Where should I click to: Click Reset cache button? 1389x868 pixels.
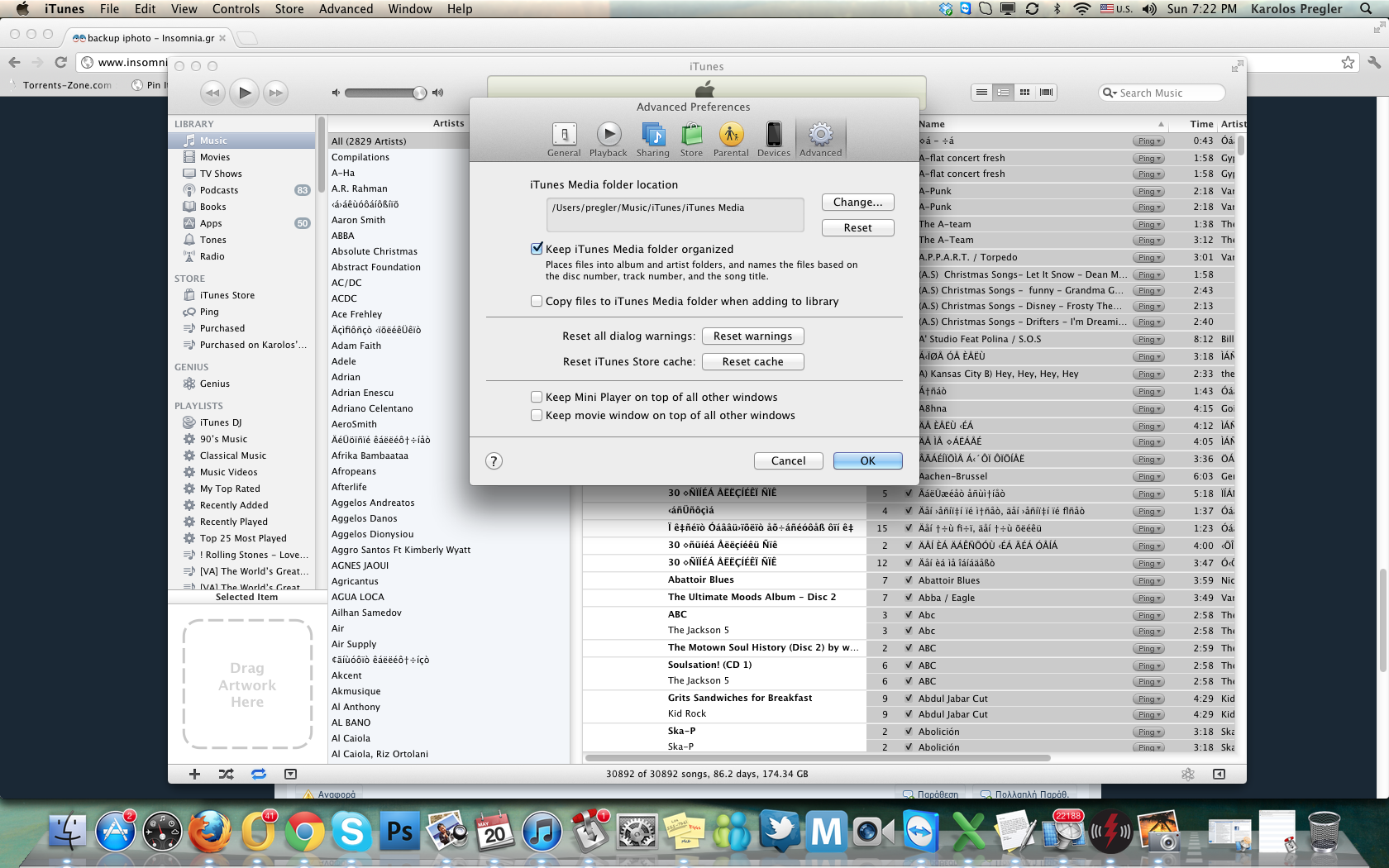[x=752, y=361]
